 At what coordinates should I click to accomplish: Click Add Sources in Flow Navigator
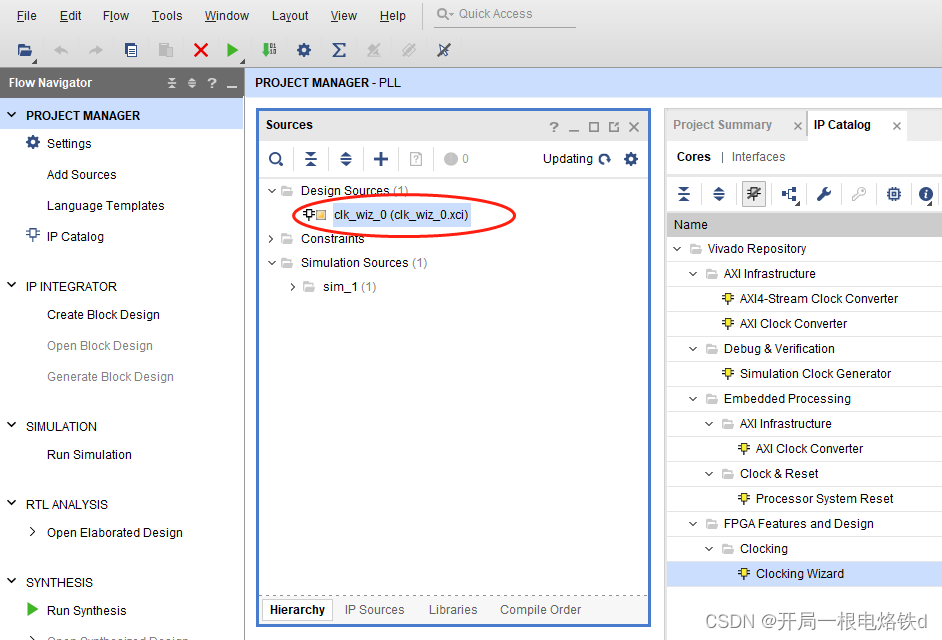pos(82,175)
